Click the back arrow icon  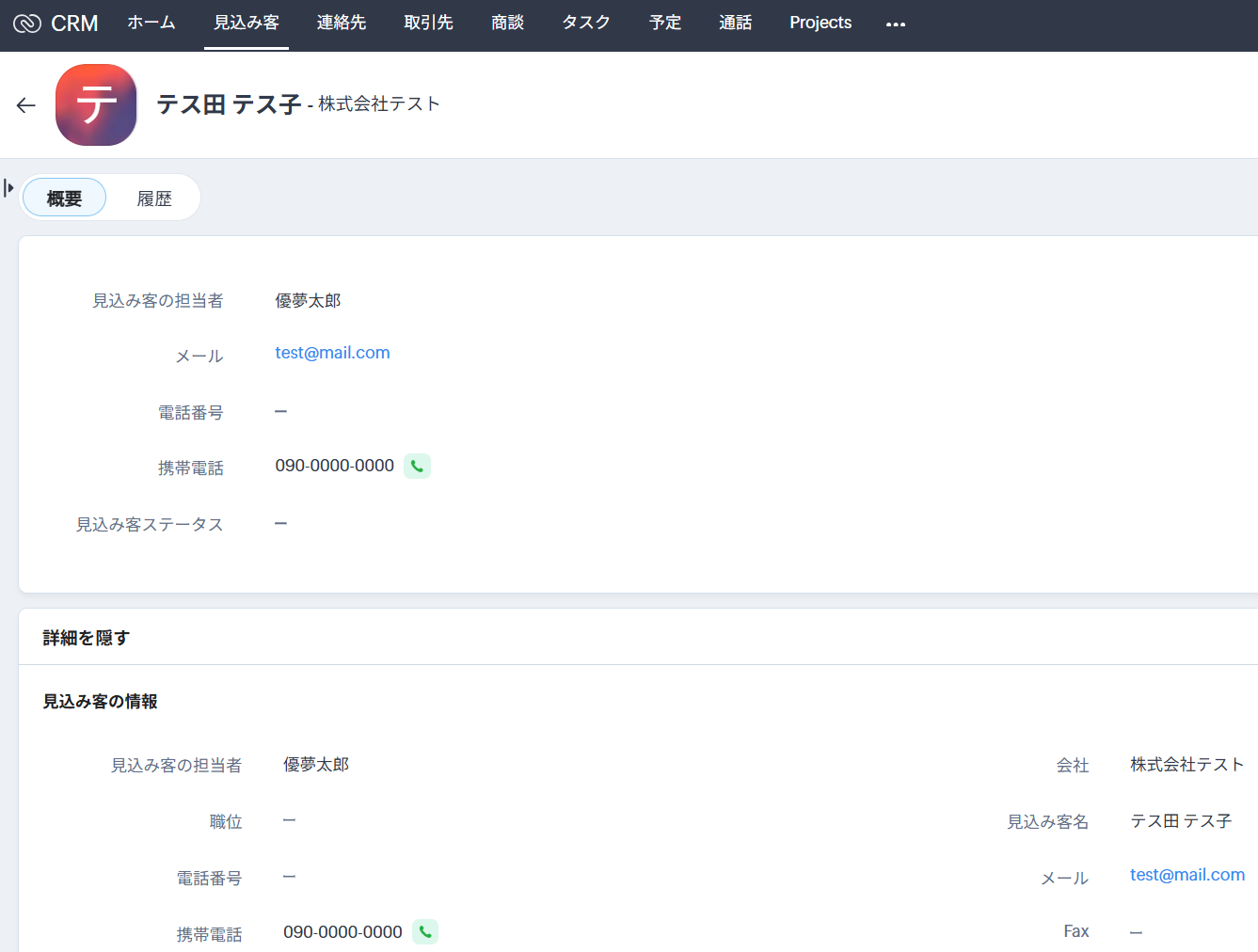(26, 105)
